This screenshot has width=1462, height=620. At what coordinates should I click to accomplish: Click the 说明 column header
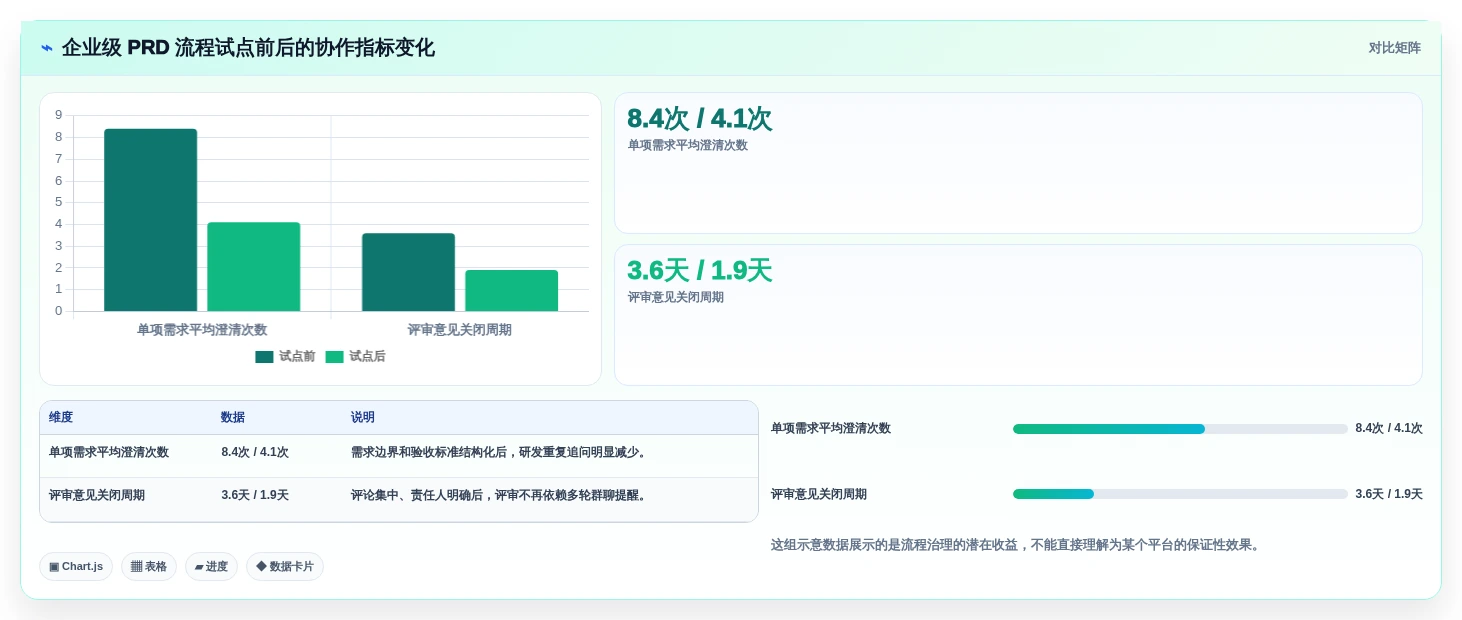(x=363, y=418)
